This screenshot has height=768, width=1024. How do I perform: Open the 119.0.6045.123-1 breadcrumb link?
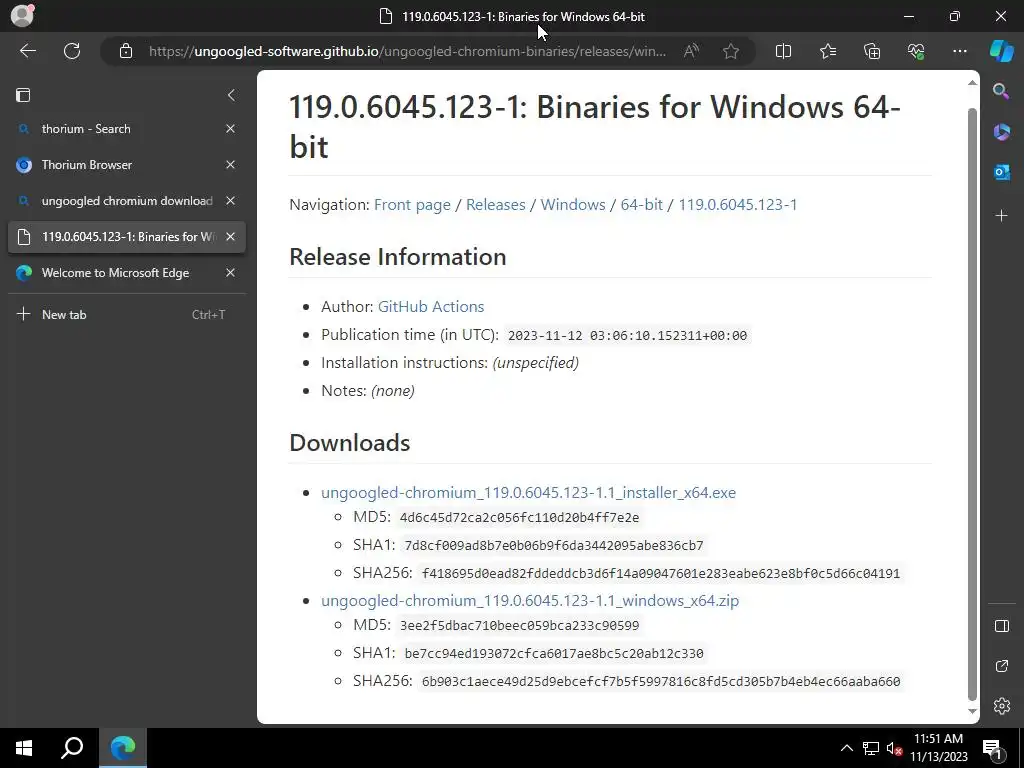(737, 204)
